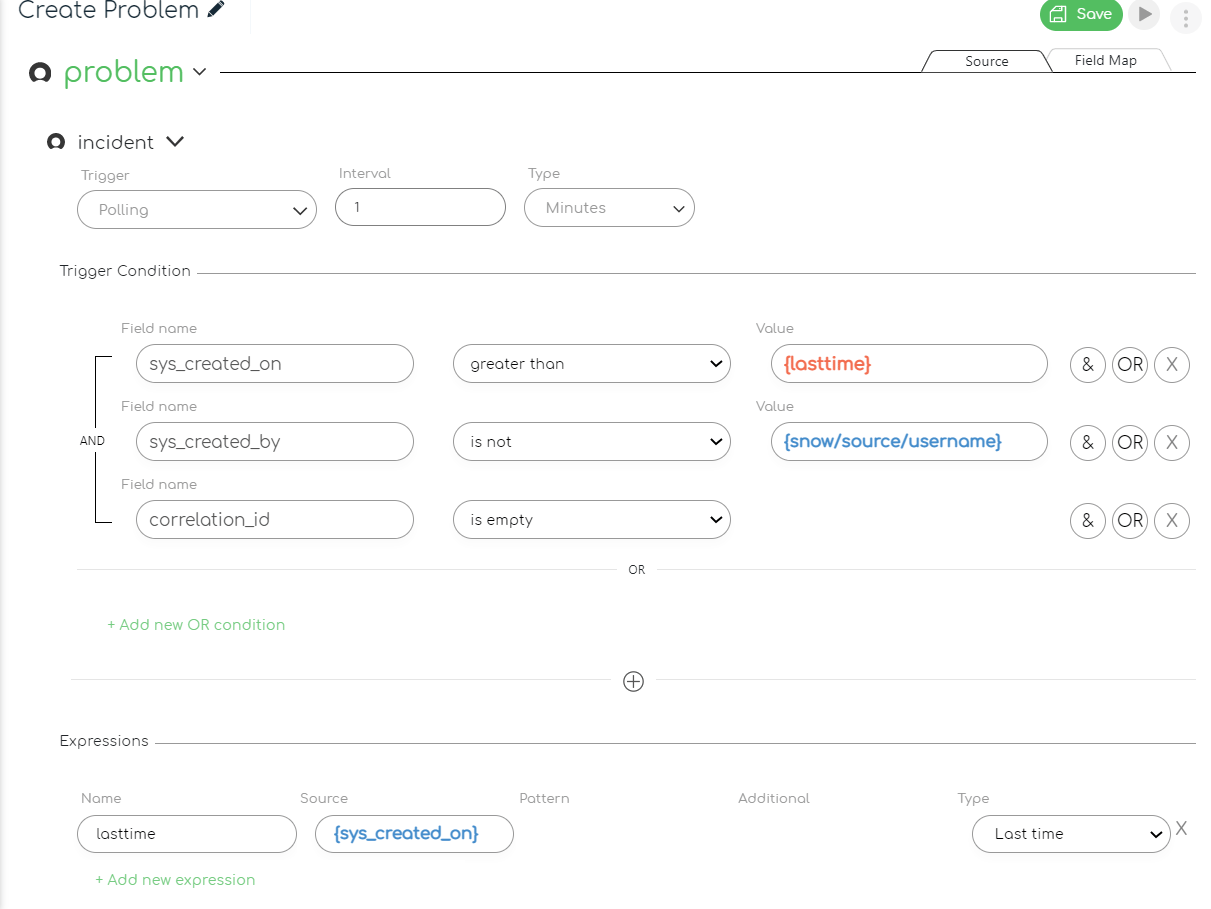This screenshot has width=1211, height=909.
Task: Click the {snow/source/username} value field
Action: (x=909, y=442)
